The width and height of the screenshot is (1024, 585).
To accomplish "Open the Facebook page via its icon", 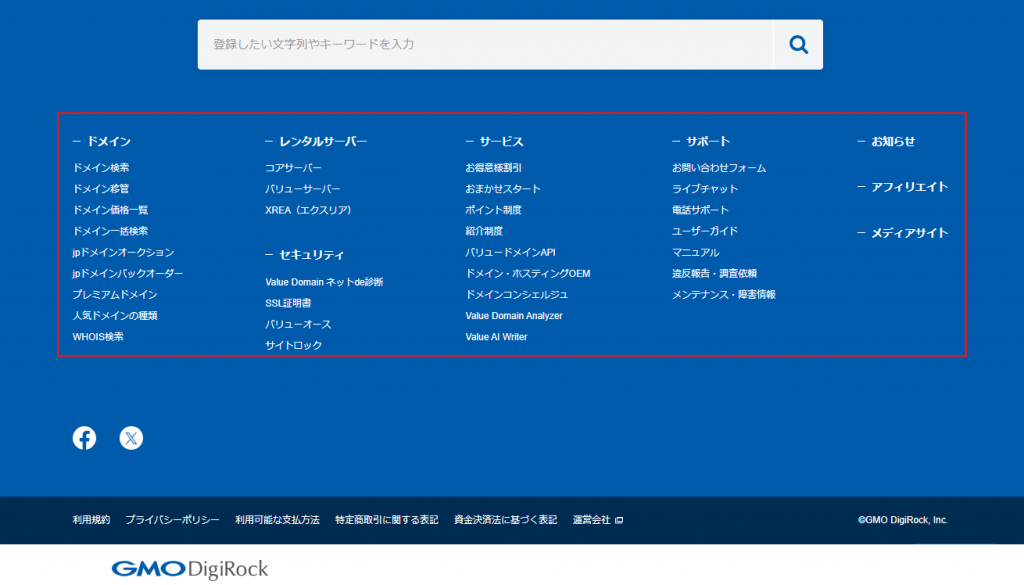I will [84, 437].
